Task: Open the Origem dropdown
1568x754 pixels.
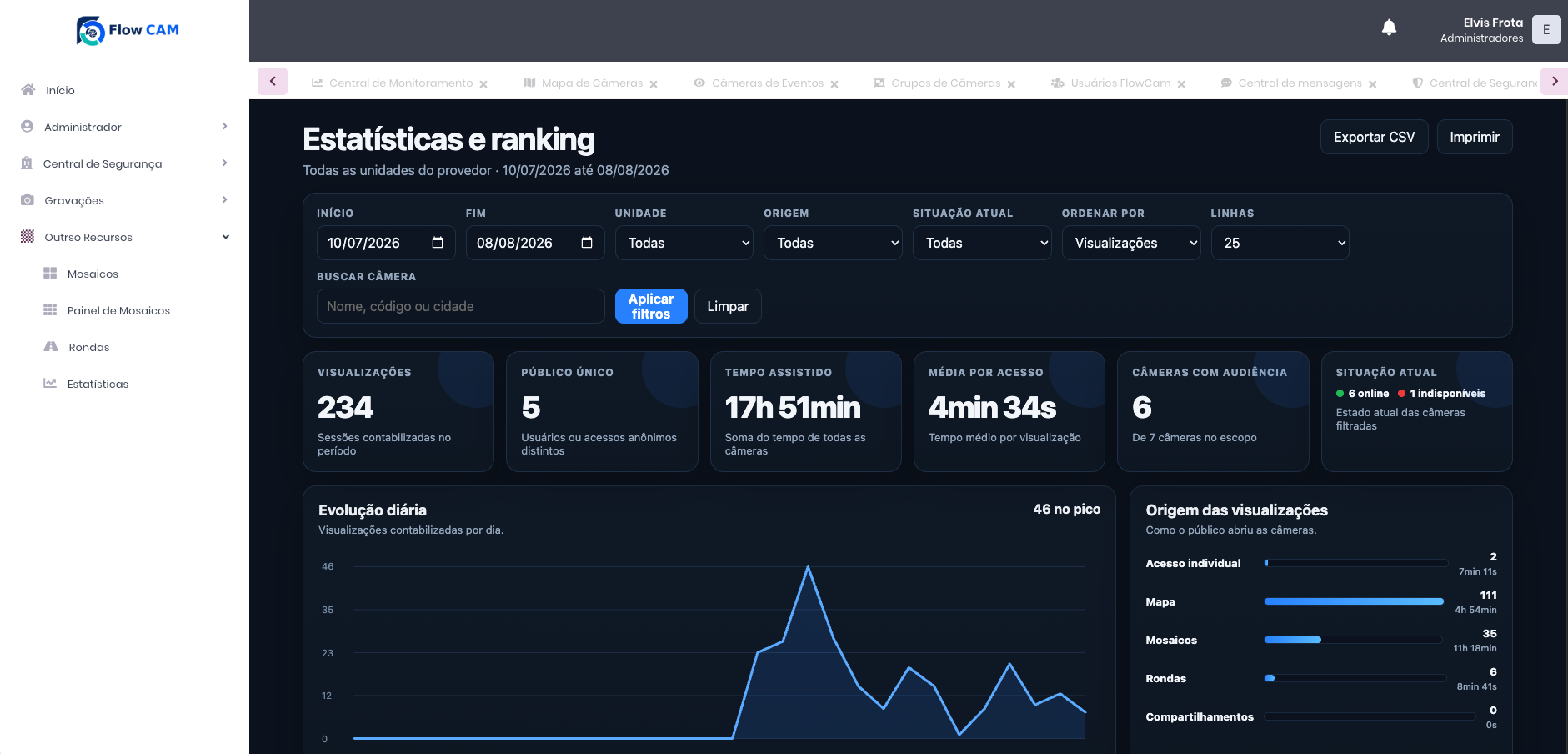Action: pos(833,243)
